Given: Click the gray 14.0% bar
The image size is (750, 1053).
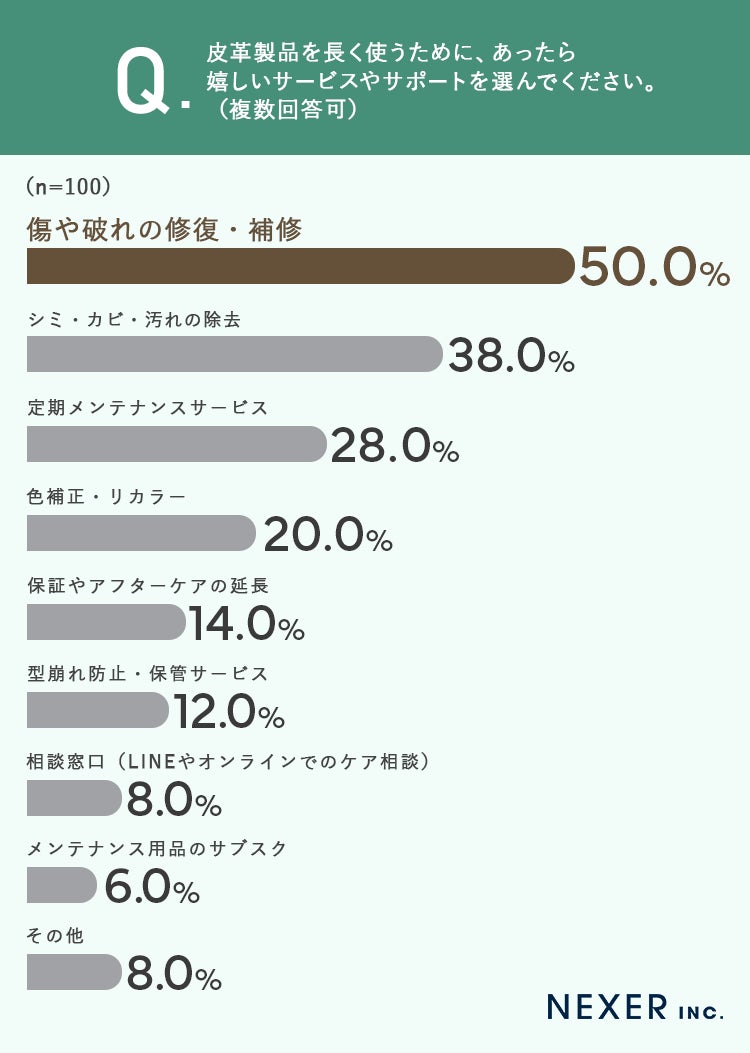Looking at the screenshot, I should (105, 622).
